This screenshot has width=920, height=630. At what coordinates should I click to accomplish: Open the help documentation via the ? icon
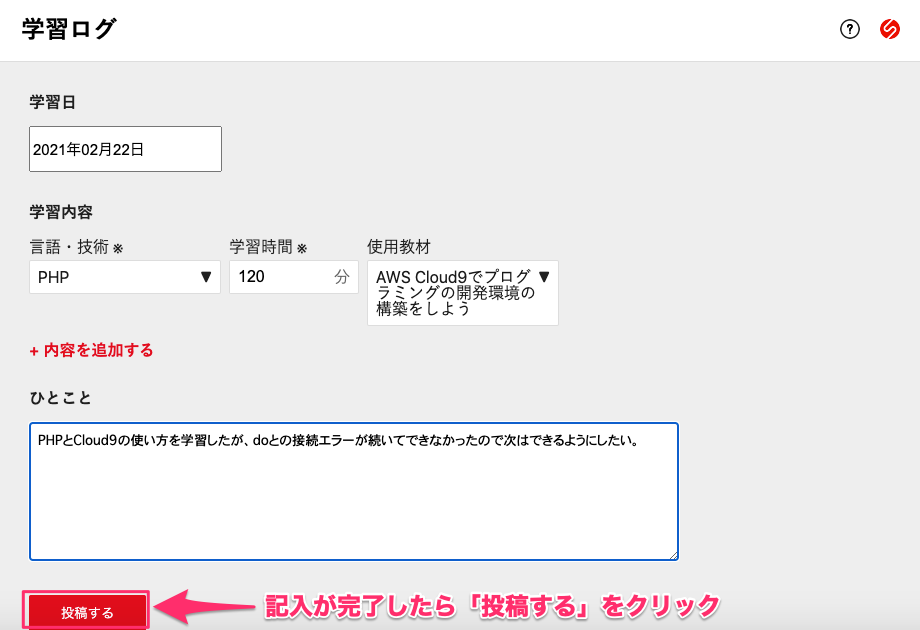click(x=849, y=29)
